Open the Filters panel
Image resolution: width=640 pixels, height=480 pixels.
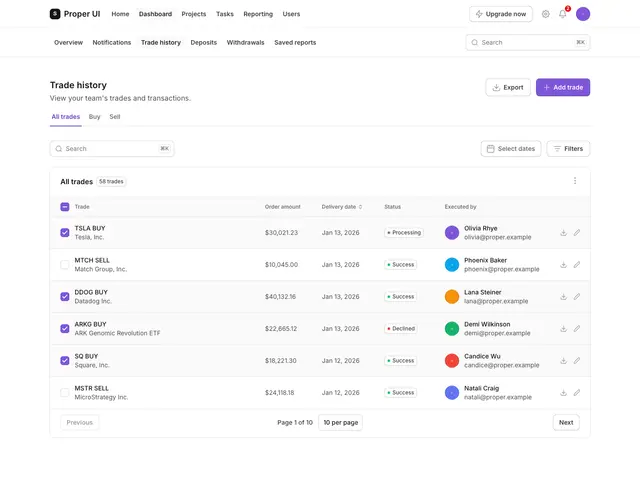pyautogui.click(x=568, y=149)
